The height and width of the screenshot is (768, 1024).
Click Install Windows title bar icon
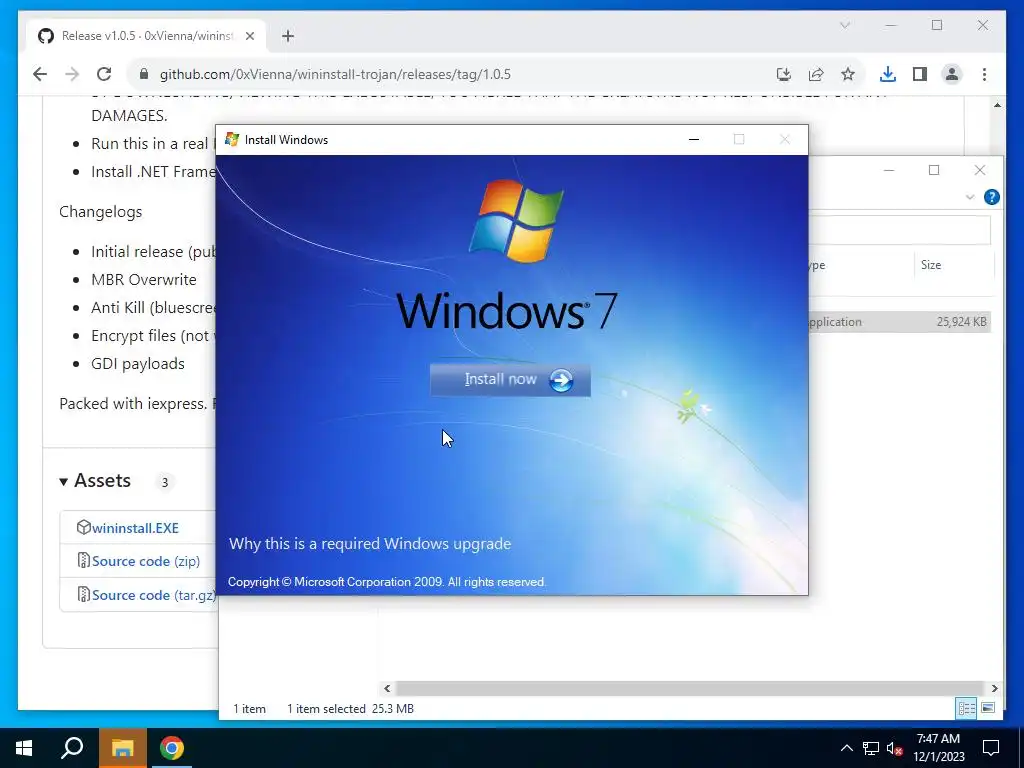[x=232, y=139]
